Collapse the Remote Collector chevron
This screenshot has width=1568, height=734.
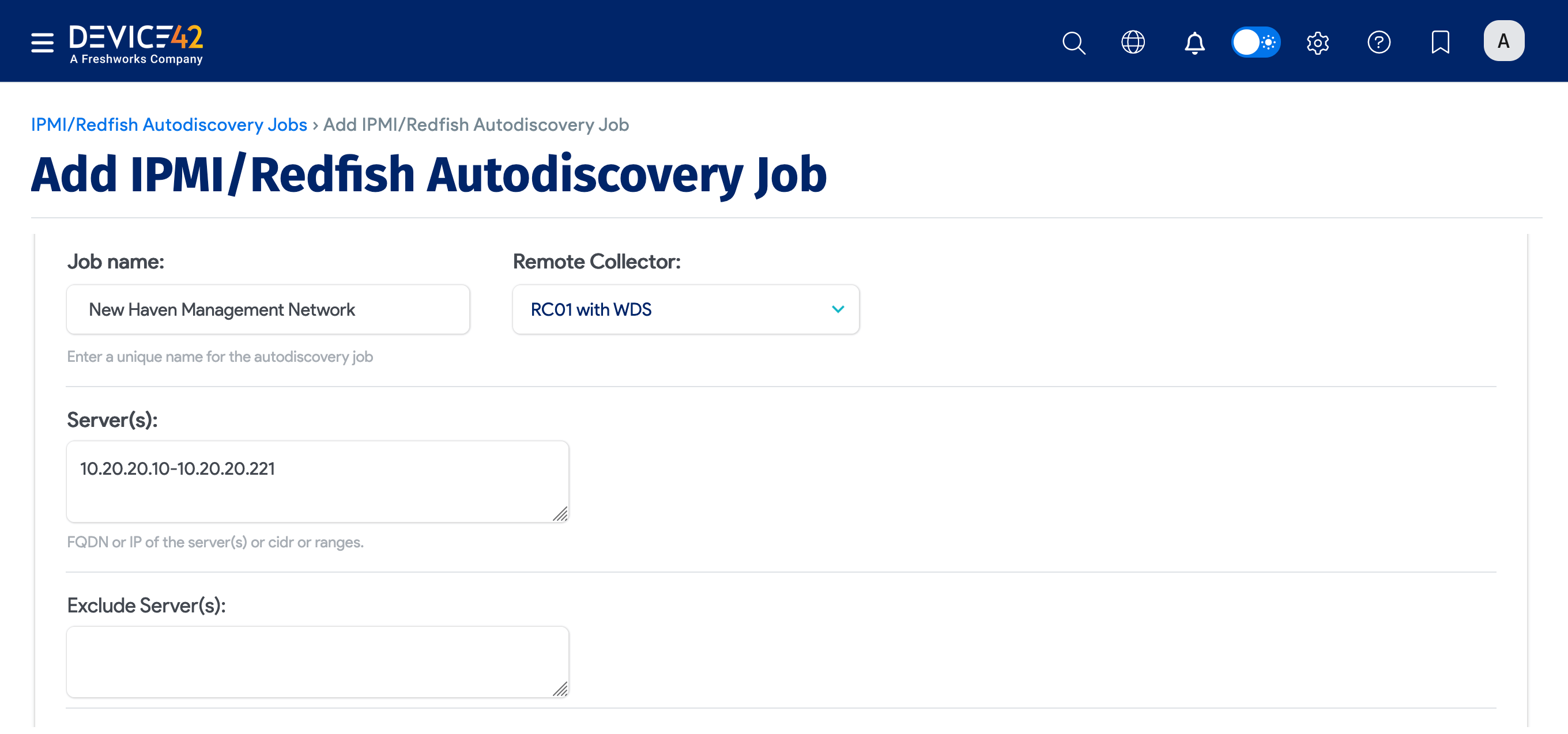pos(838,309)
